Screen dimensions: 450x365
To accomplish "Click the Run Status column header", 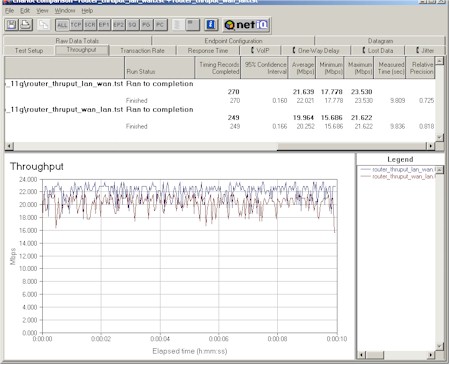I will click(160, 68).
